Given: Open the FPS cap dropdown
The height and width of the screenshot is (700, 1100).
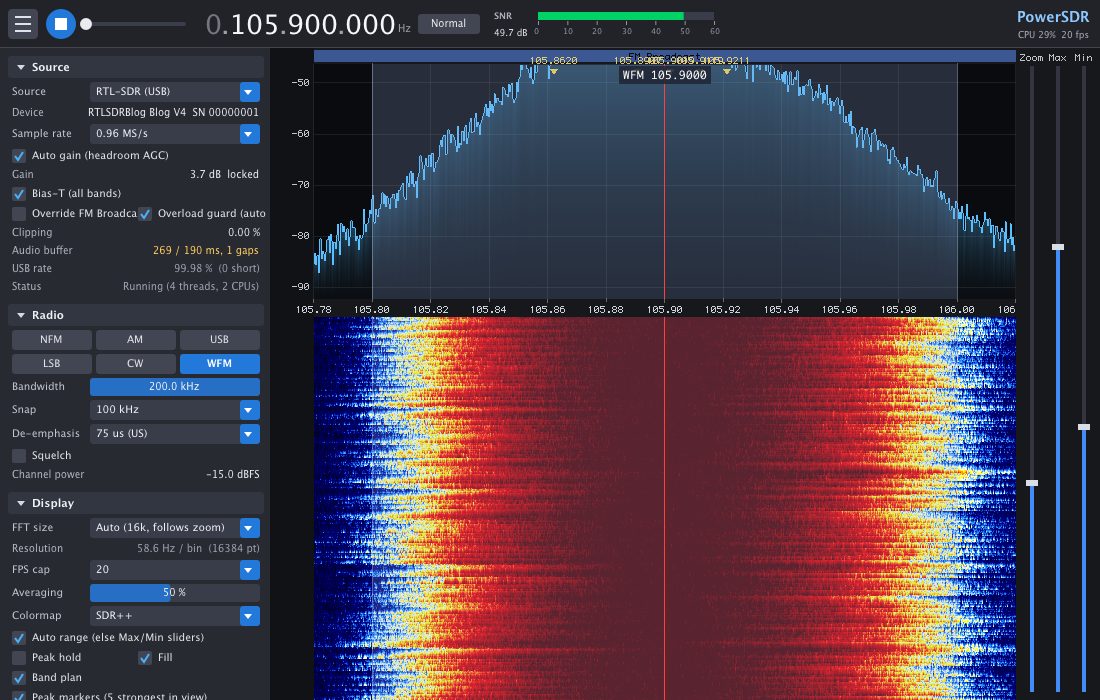Looking at the screenshot, I should [x=175, y=570].
